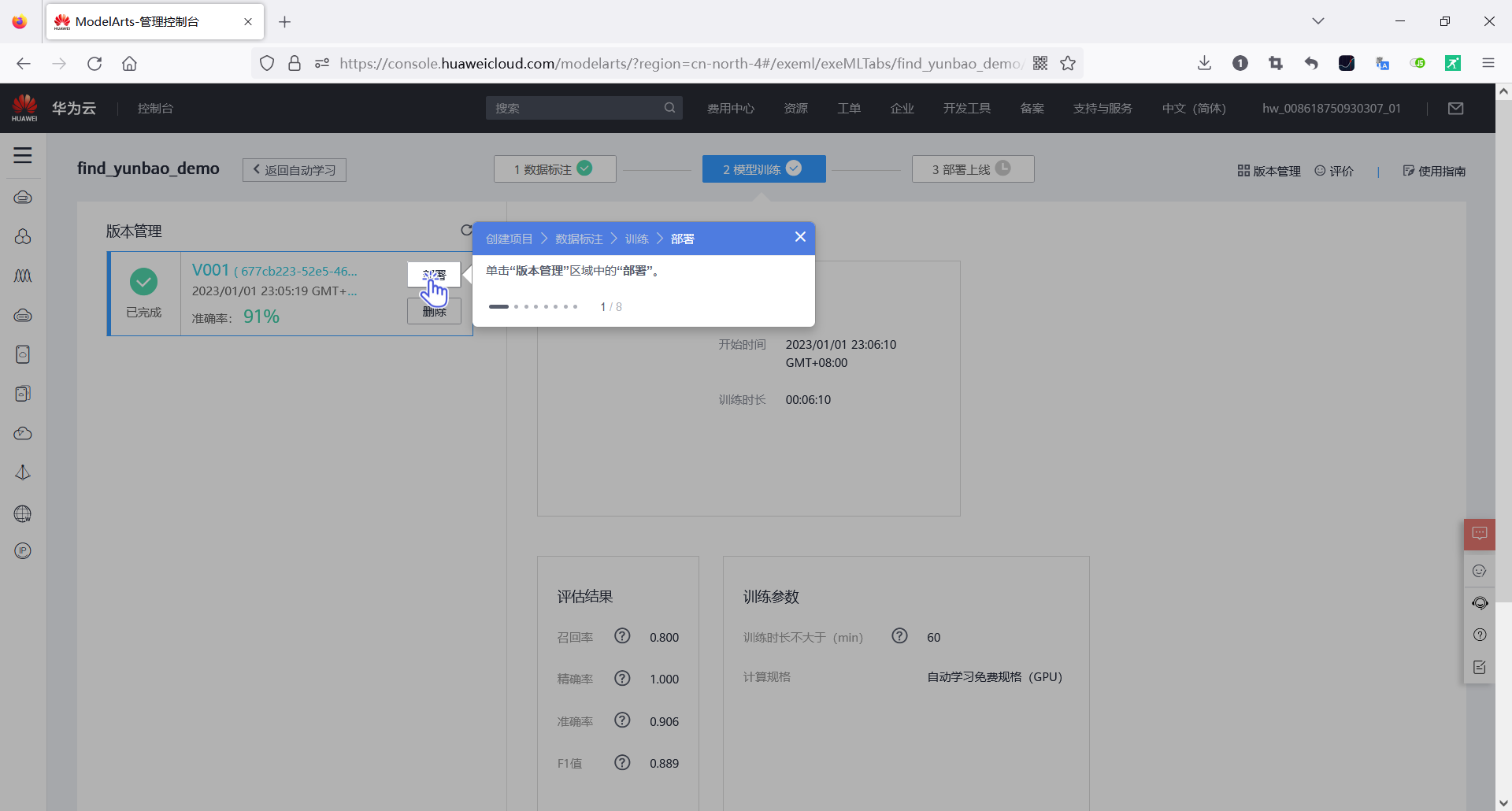Image resolution: width=1512 pixels, height=811 pixels.
Task: Click the smiley survey icon on right panel
Action: (x=1480, y=571)
